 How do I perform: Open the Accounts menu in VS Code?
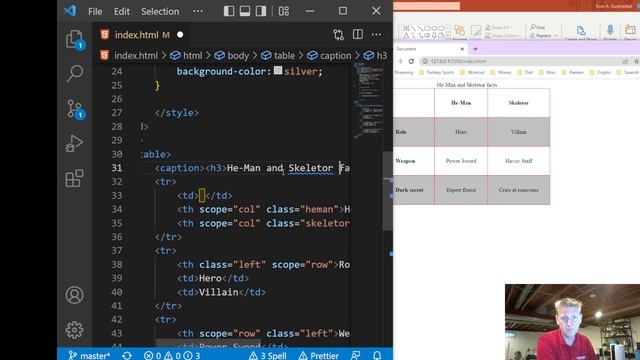pyautogui.click(x=74, y=295)
